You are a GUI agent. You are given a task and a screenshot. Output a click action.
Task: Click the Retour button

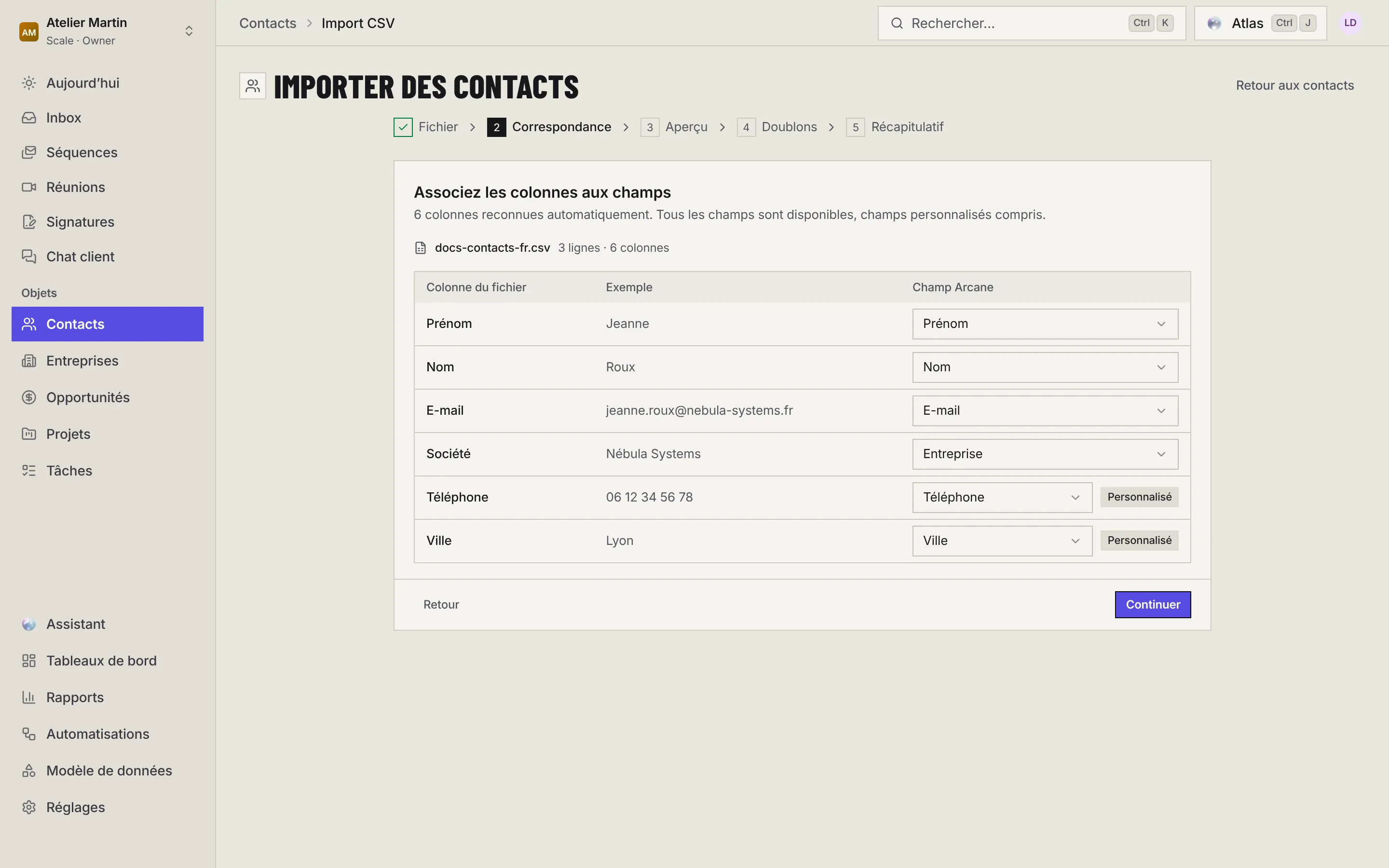pyautogui.click(x=441, y=605)
